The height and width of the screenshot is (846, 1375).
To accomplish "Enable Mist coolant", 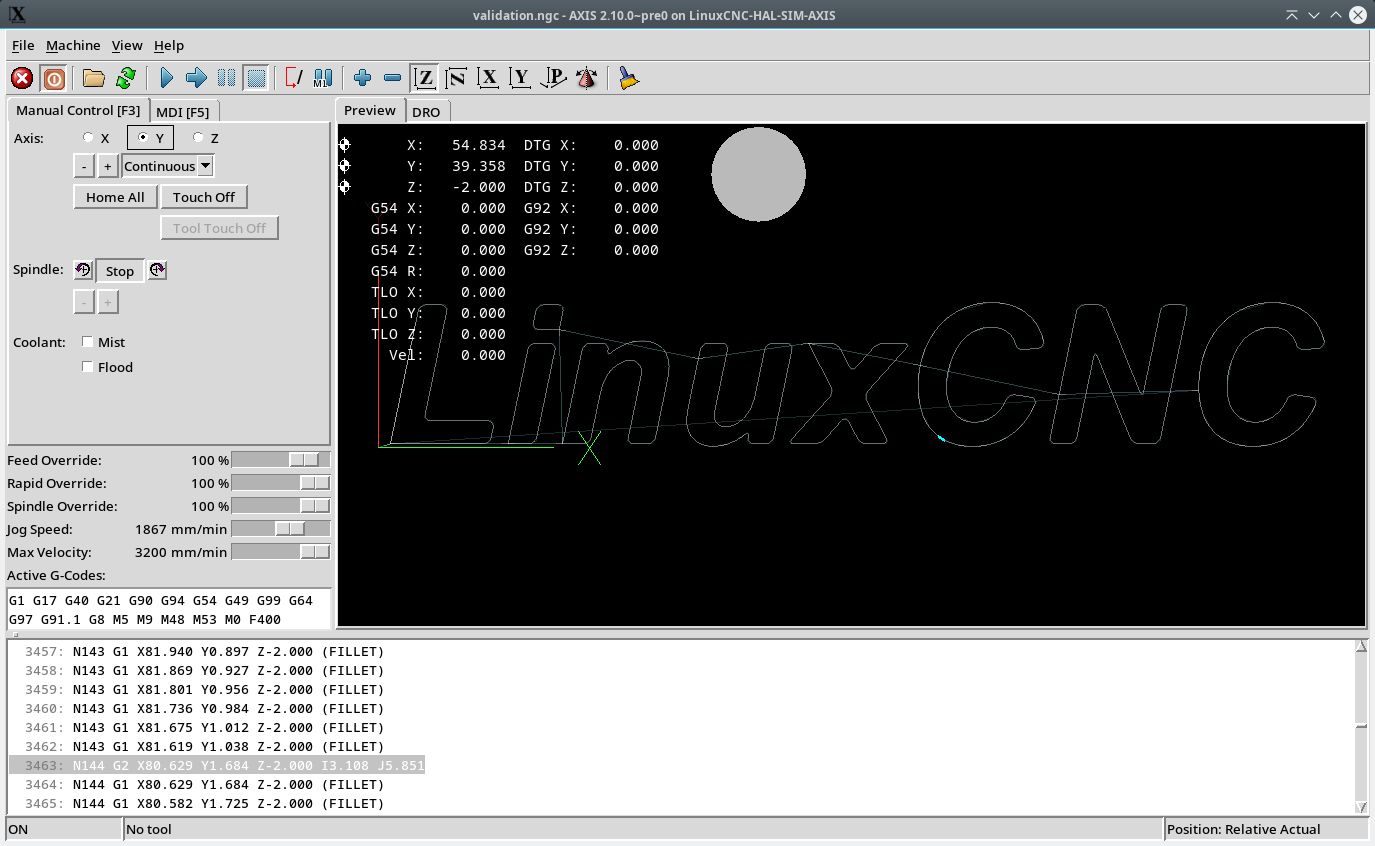I will (88, 342).
